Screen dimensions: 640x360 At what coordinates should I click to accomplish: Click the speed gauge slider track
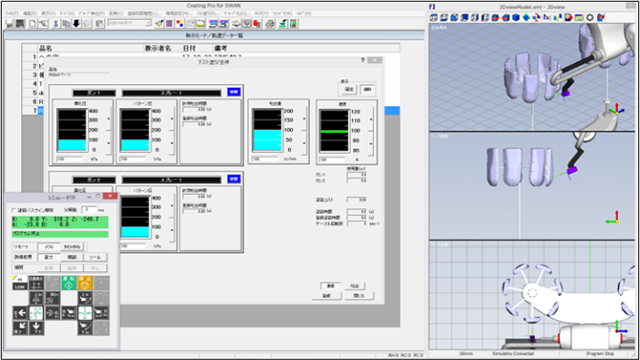pos(371,131)
